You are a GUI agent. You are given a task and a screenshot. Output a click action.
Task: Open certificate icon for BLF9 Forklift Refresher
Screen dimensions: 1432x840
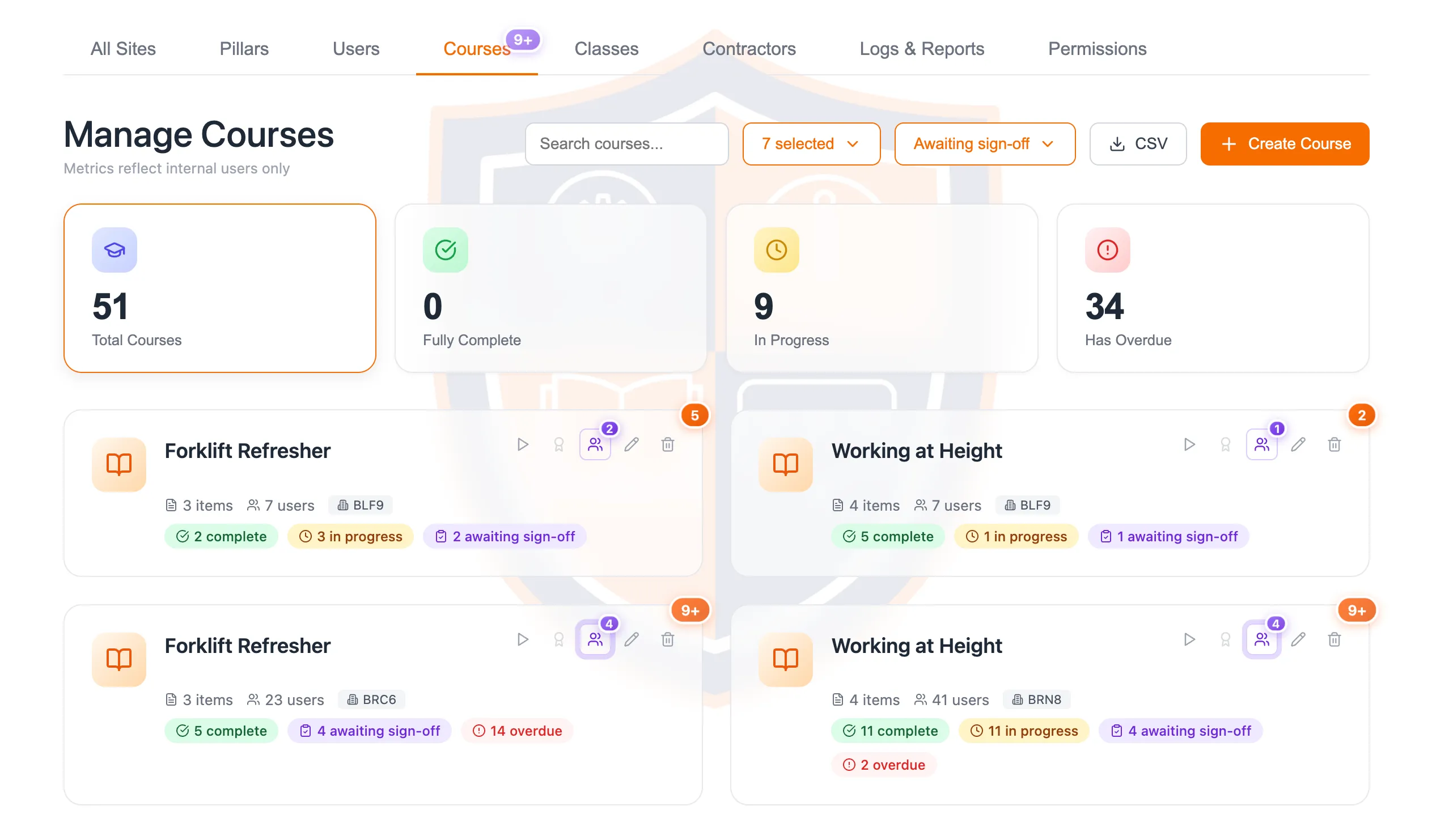(x=558, y=444)
